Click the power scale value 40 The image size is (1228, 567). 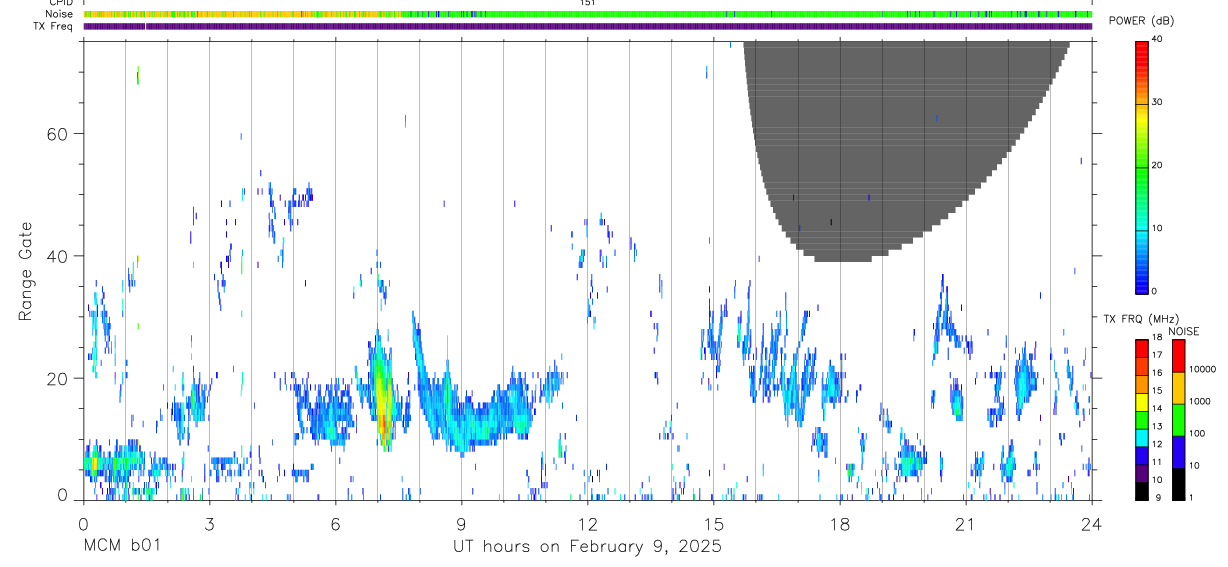click(x=1157, y=40)
